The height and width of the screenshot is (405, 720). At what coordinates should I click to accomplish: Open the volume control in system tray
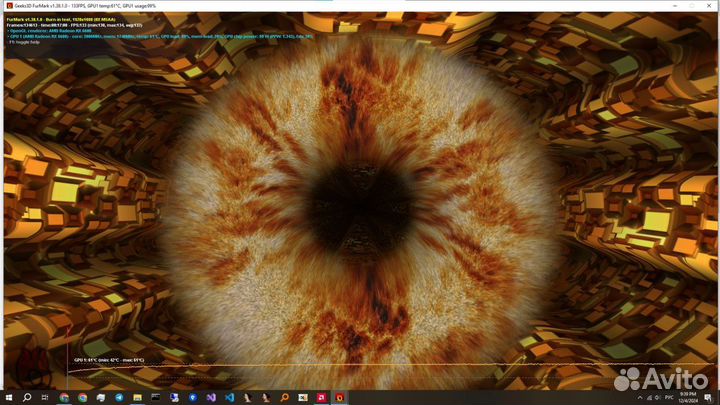(x=657, y=397)
